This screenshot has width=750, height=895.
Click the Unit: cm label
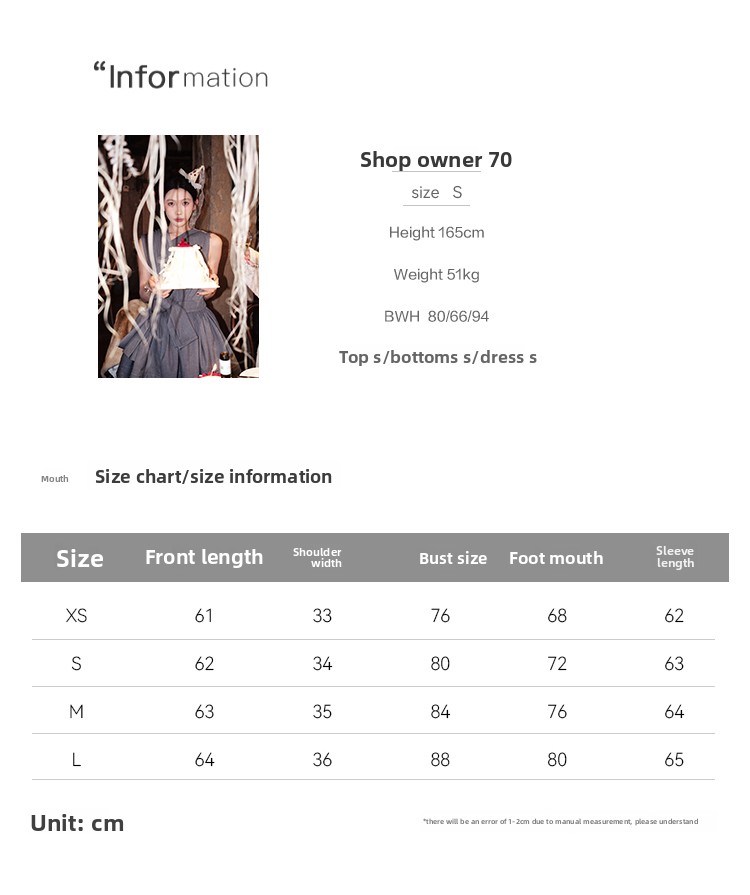pyautogui.click(x=77, y=823)
